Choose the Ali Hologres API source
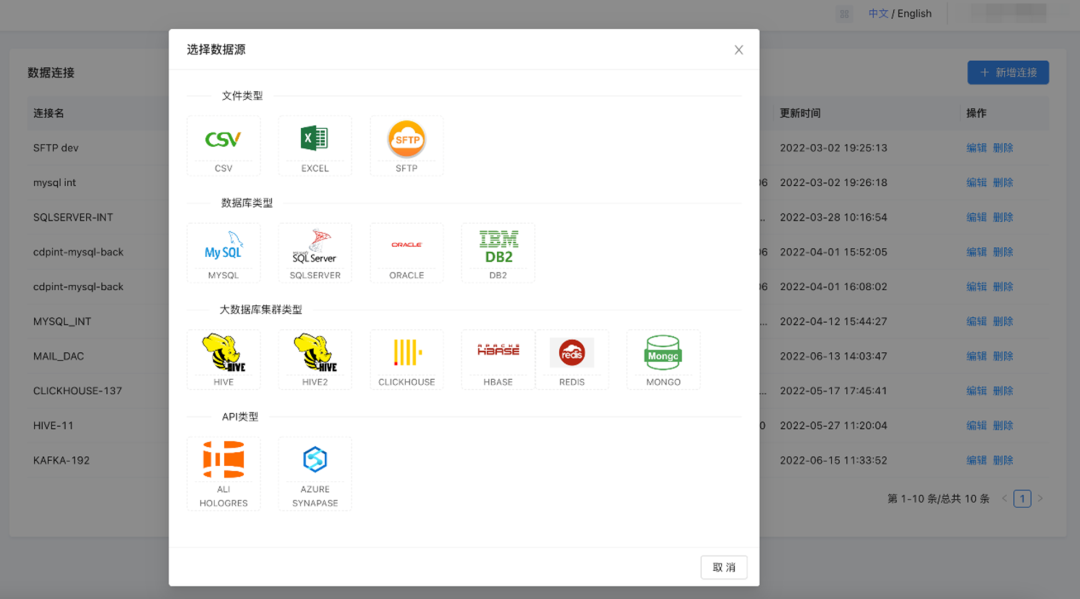Viewport: 1080px width, 599px height. [223, 473]
